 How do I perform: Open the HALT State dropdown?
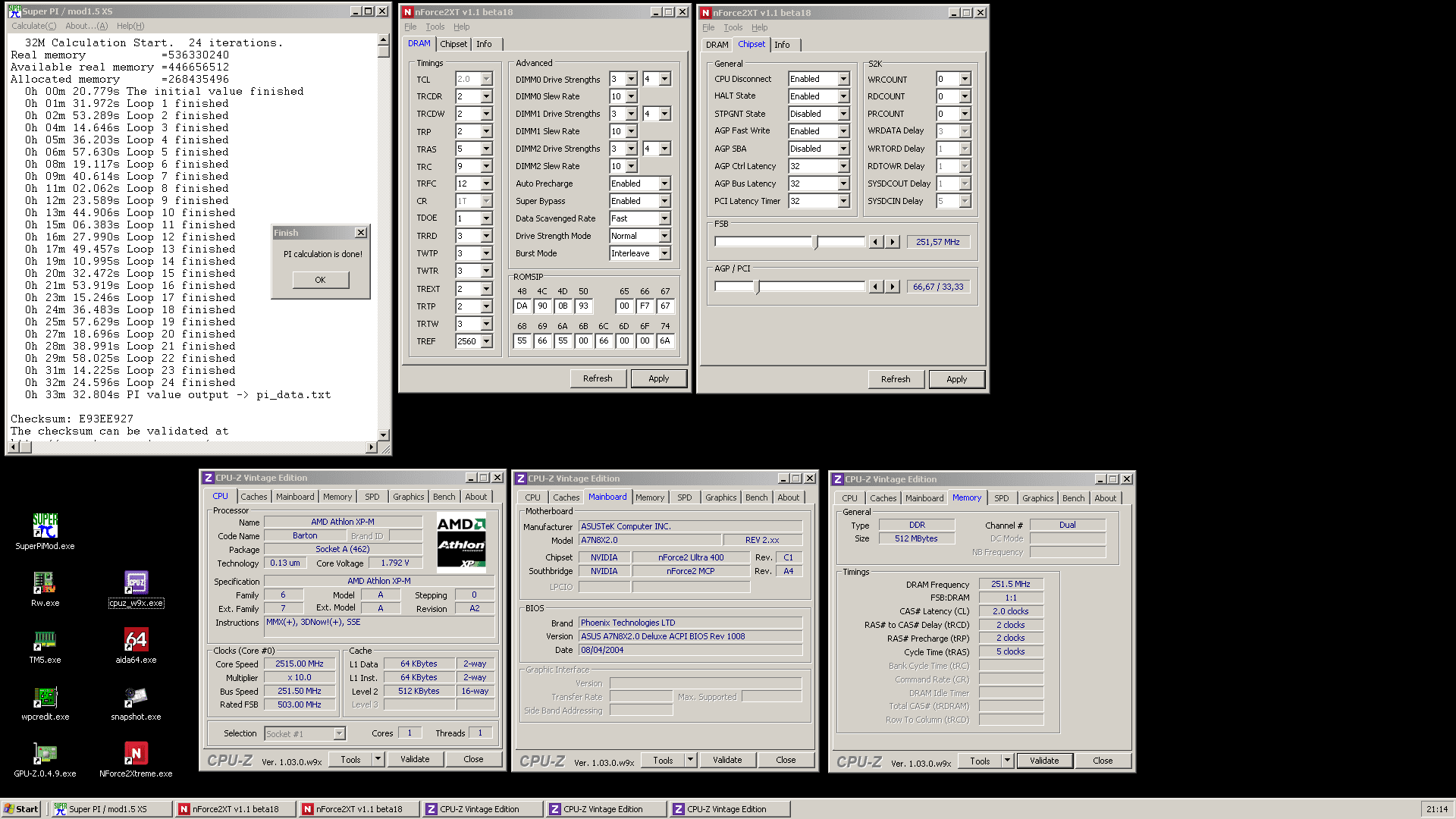tap(843, 96)
